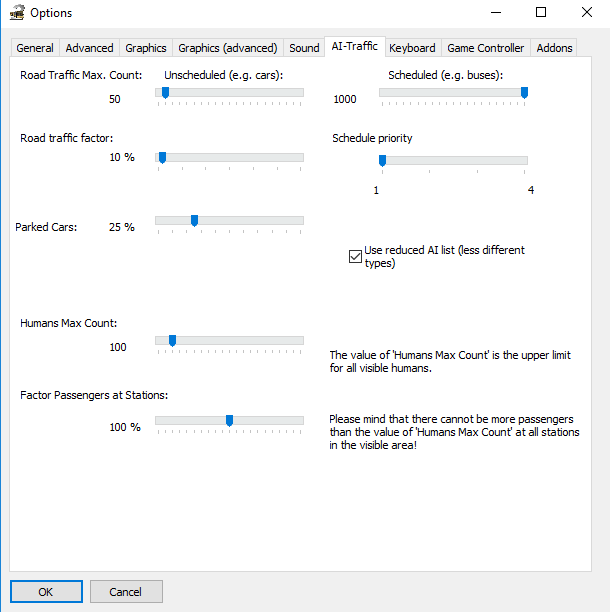Click the Parked Cars slider handle
This screenshot has height=614, width=610.
coord(194,221)
